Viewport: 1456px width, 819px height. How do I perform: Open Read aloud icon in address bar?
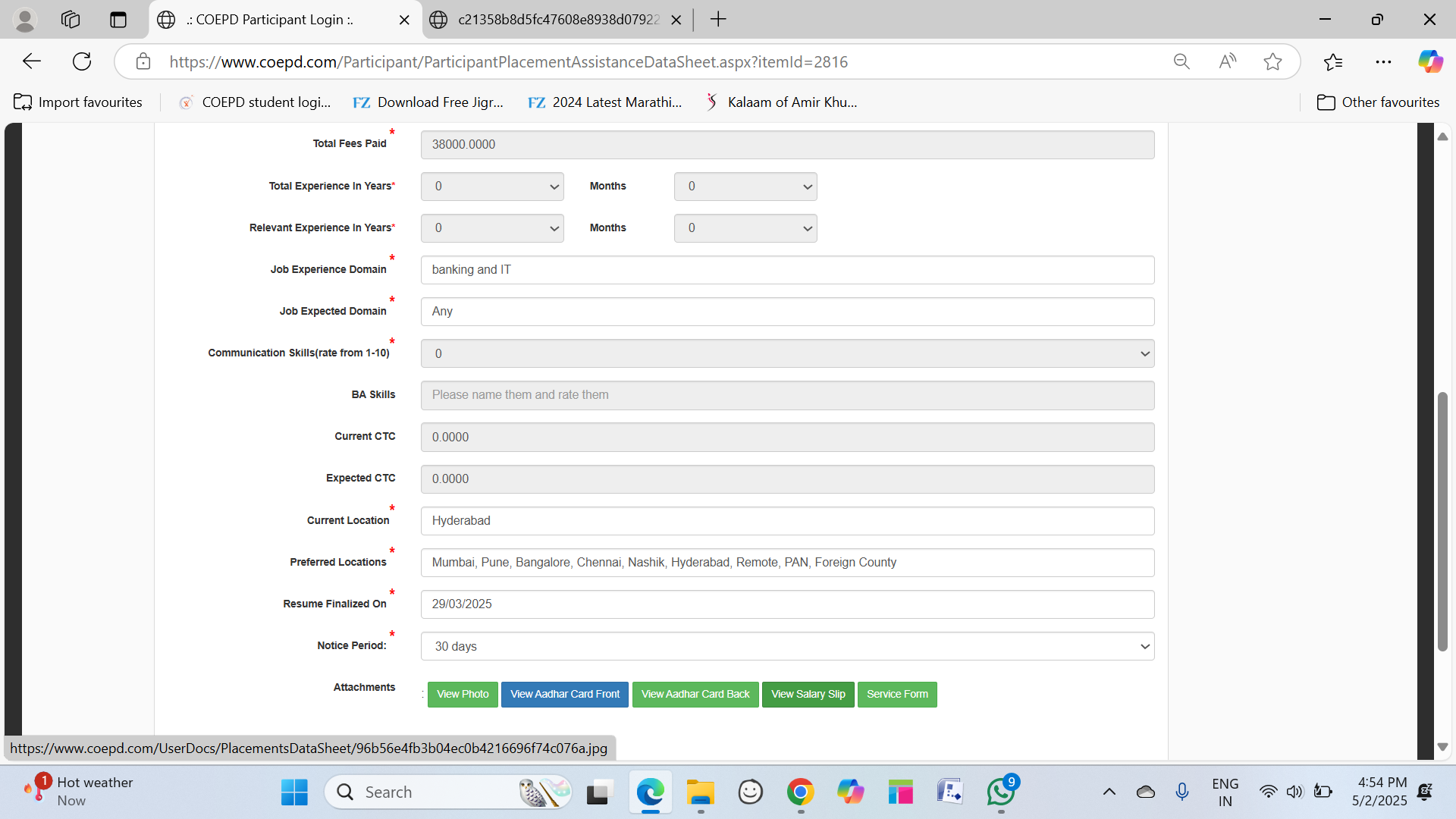point(1227,61)
